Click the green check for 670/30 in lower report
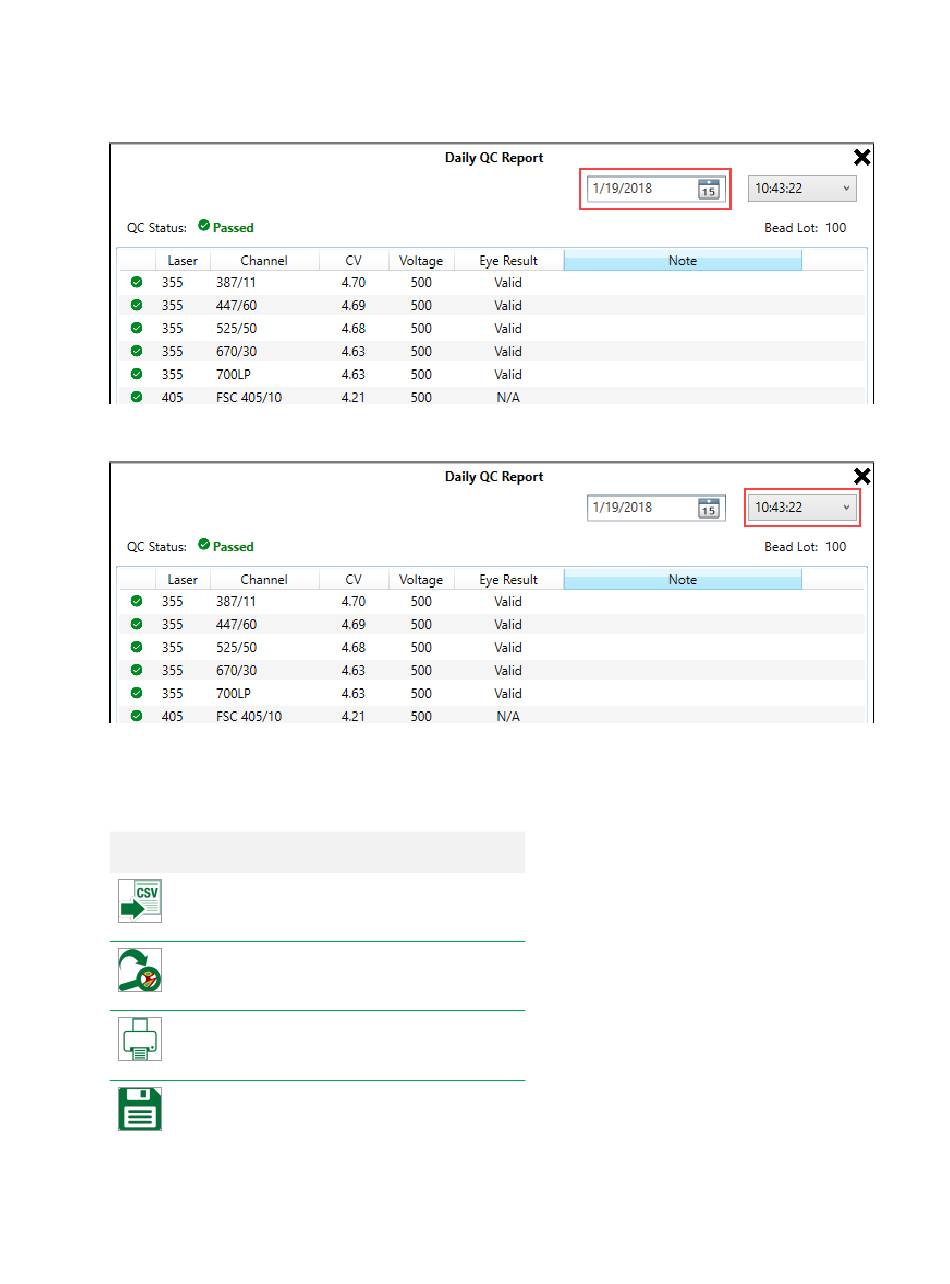The image size is (950, 1284). 137,670
